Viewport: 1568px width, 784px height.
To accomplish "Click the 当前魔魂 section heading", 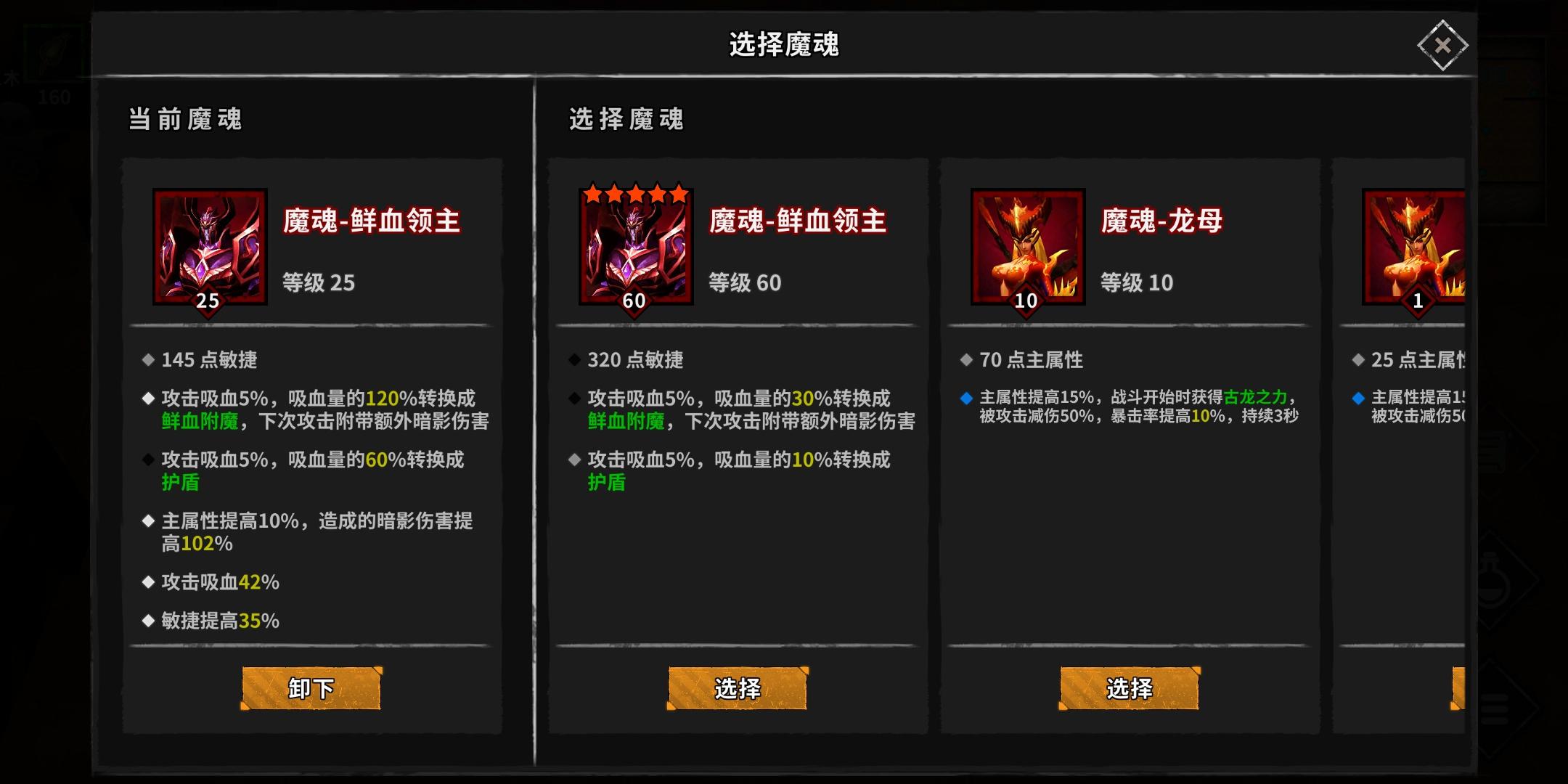I will [x=185, y=119].
